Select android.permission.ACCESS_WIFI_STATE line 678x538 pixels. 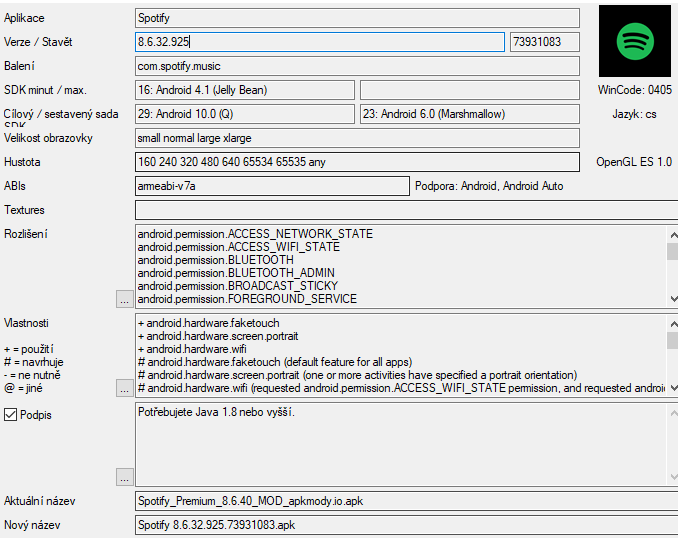(x=239, y=247)
